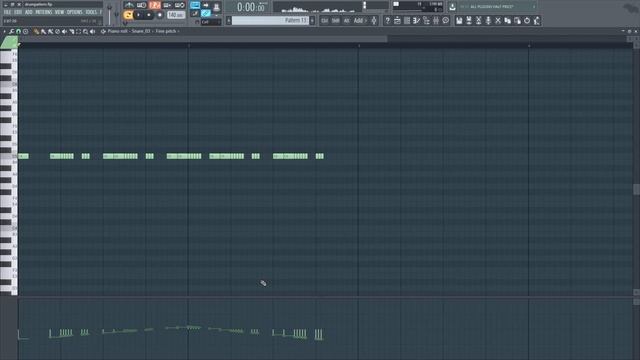Click the X icon in the save toolbar

pyautogui.click(x=498, y=20)
